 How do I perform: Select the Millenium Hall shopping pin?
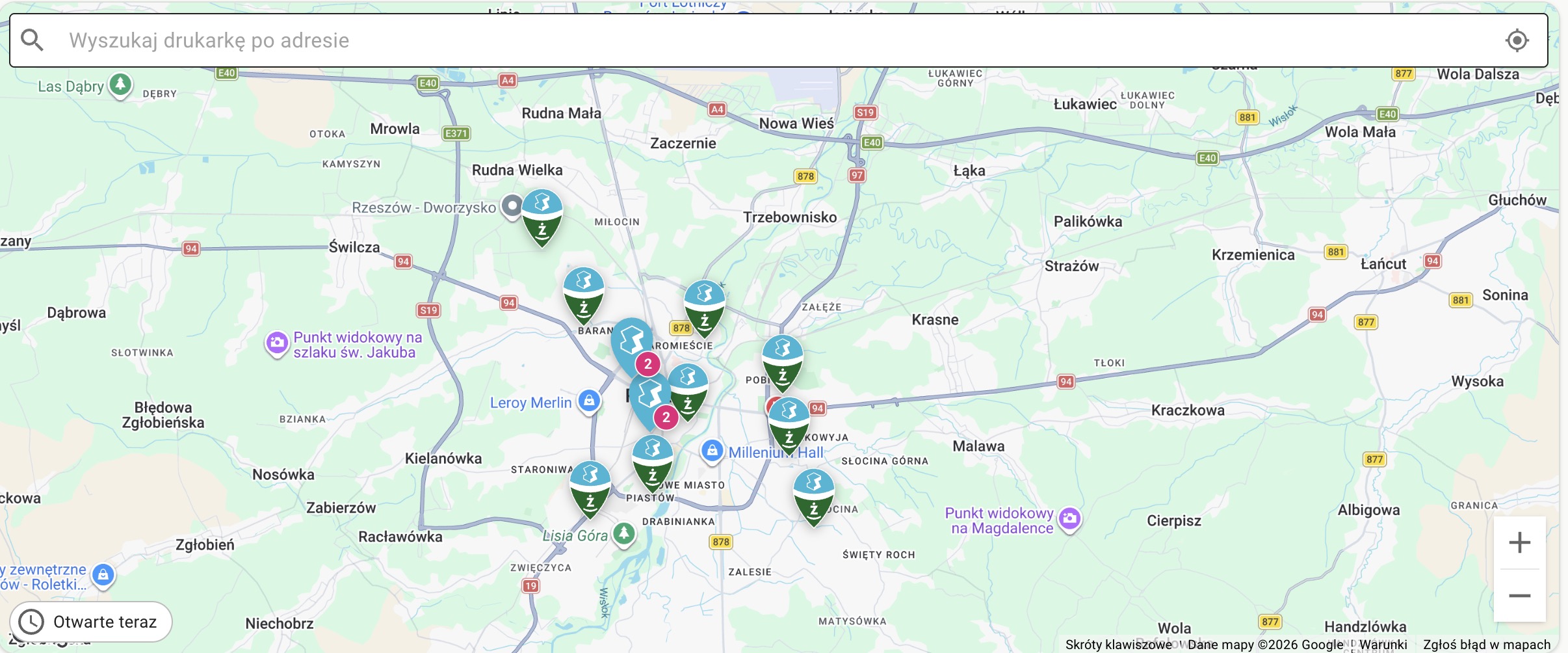(x=712, y=450)
